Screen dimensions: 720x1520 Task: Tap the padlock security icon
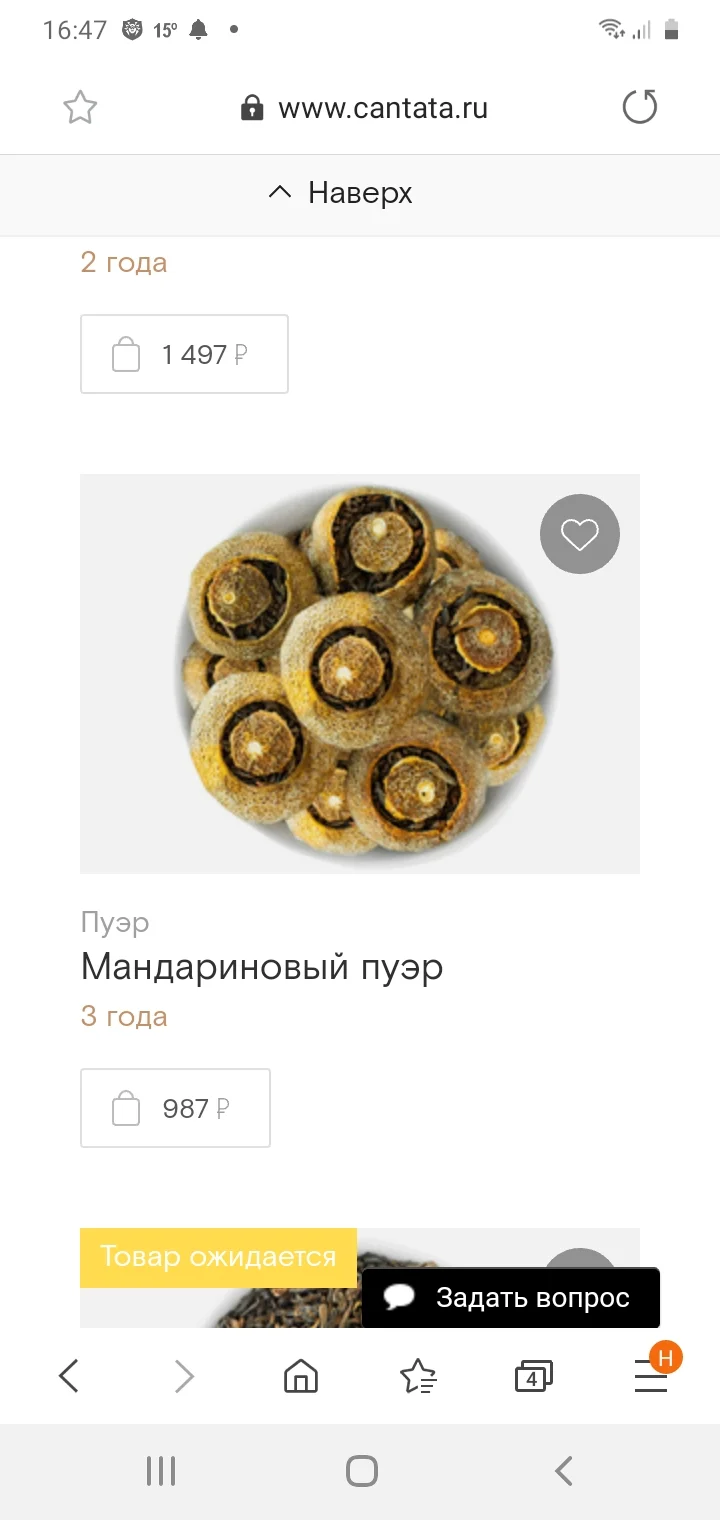pos(252,108)
